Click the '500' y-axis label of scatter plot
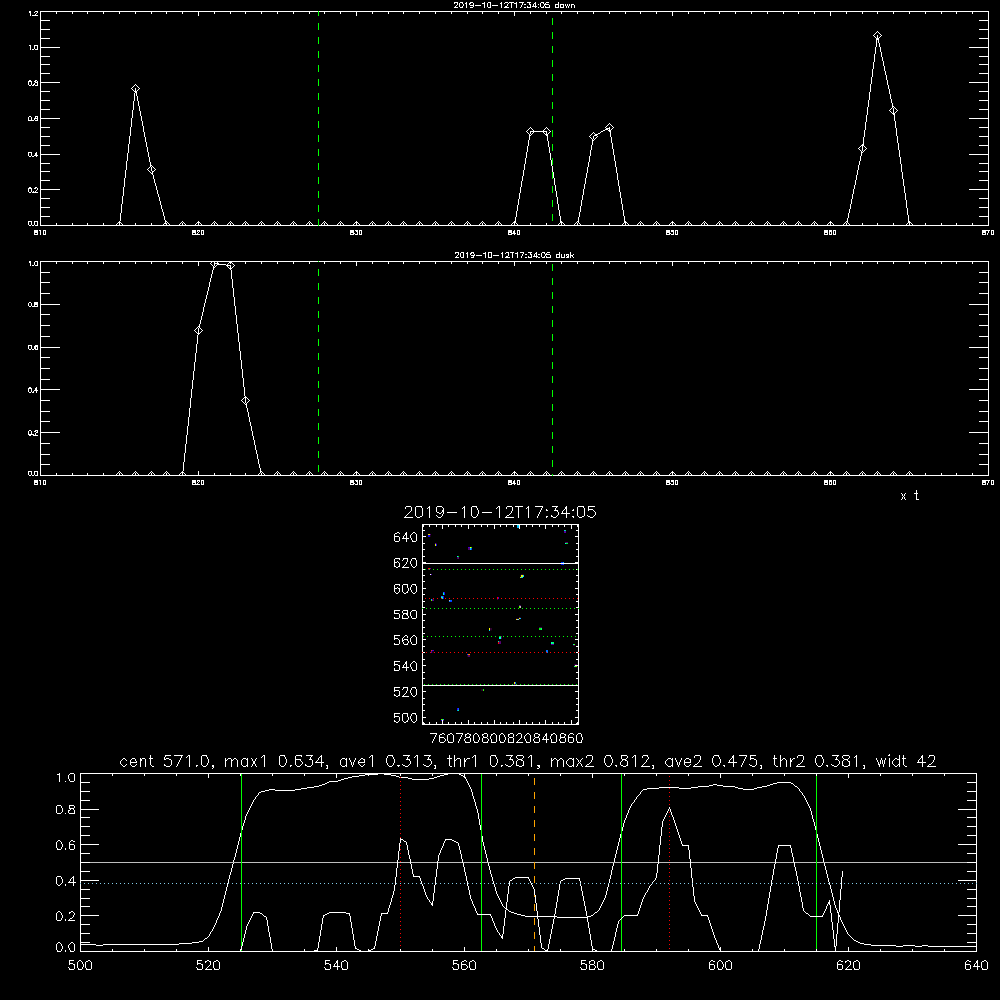 tap(406, 717)
